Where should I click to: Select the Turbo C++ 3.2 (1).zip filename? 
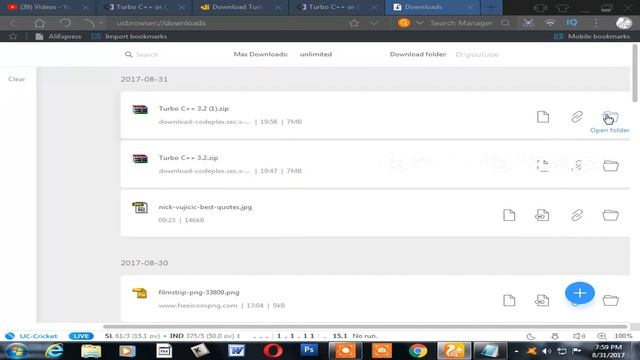pyautogui.click(x=193, y=109)
